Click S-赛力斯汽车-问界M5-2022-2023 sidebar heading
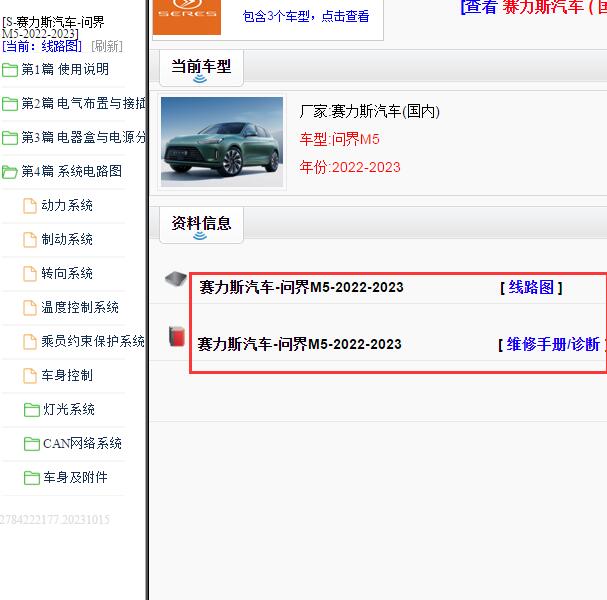 [53, 28]
